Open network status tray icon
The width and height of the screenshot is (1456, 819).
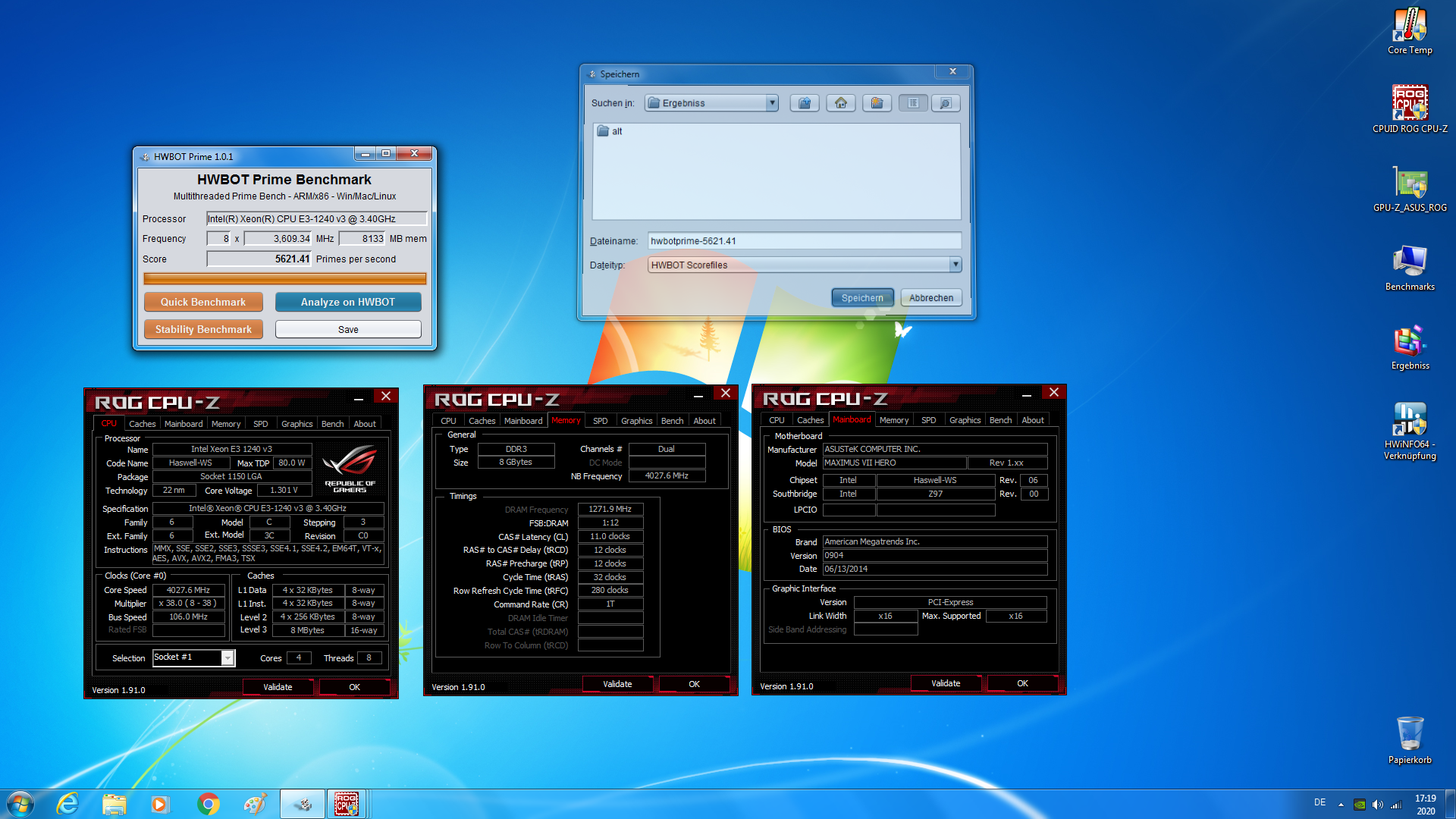[1395, 805]
